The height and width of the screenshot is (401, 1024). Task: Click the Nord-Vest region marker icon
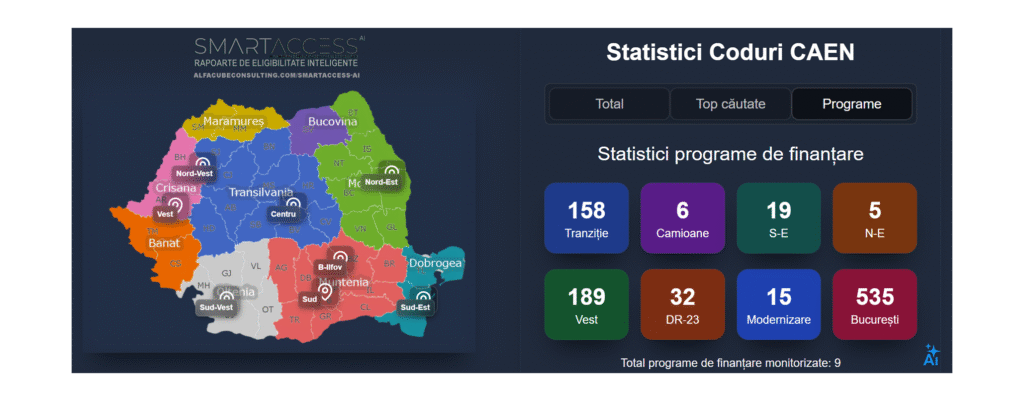[201, 162]
